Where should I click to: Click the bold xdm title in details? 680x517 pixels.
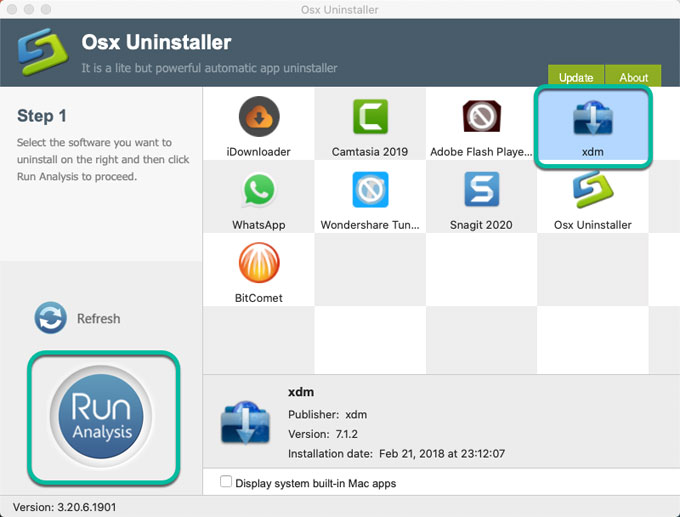pos(301,392)
